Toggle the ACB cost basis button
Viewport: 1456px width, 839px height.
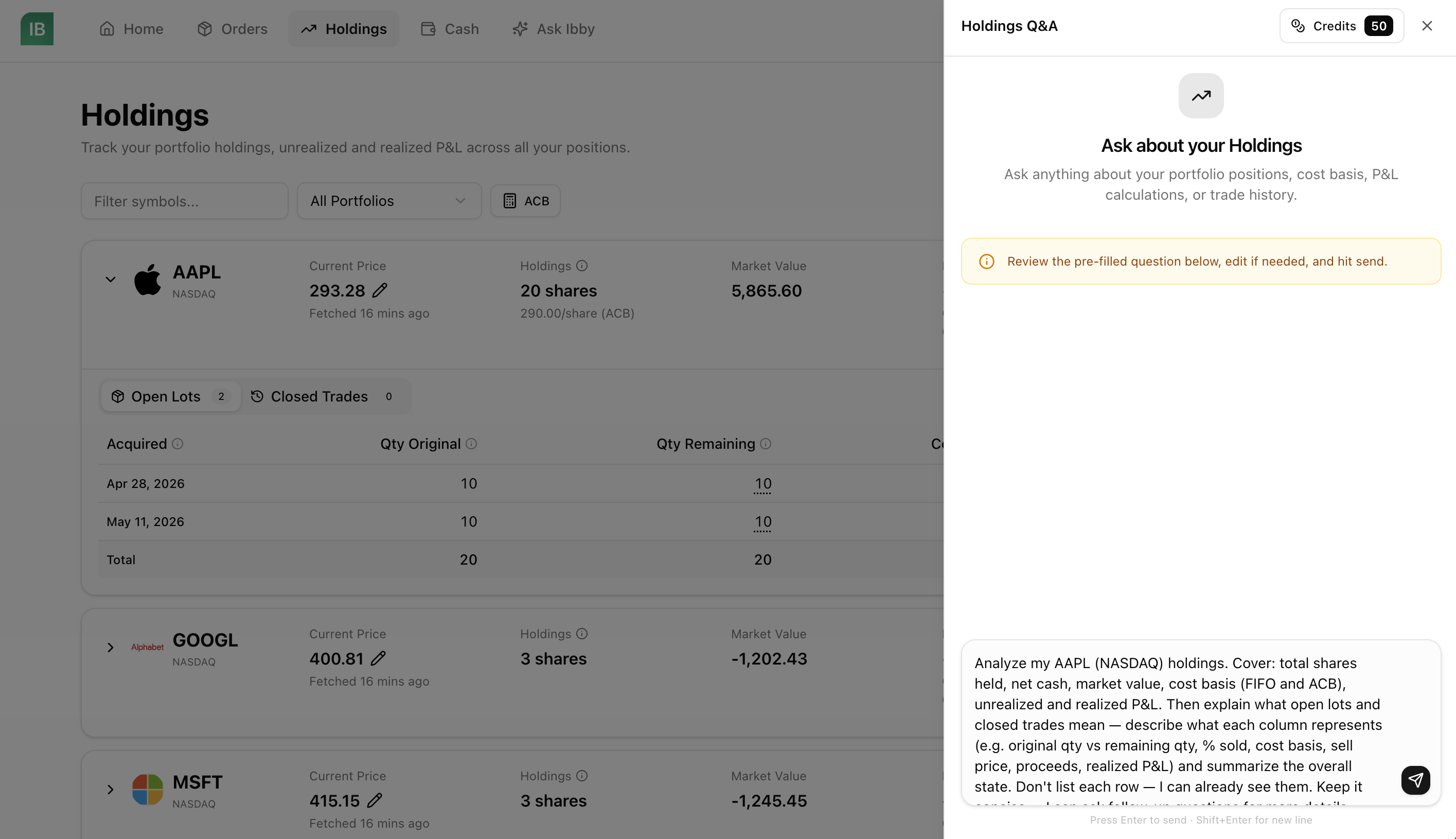pyautogui.click(x=525, y=201)
